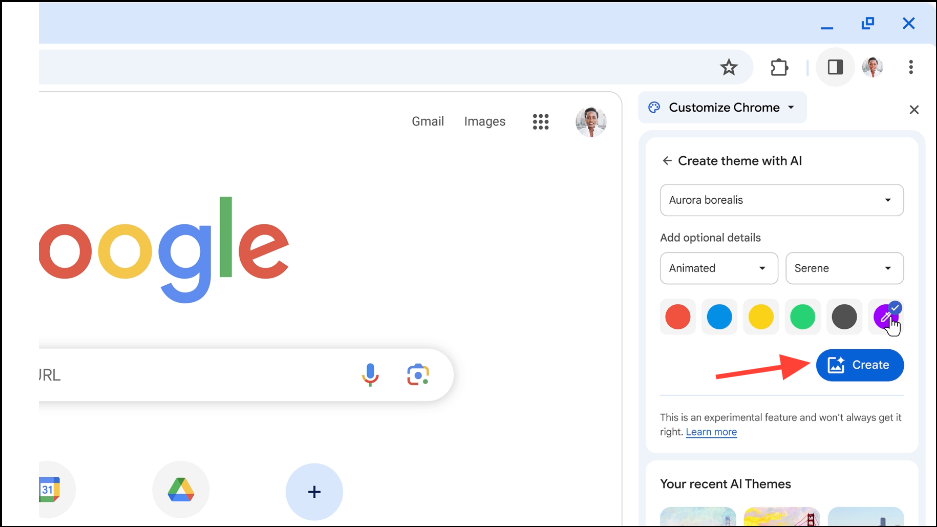
Task: Pick the green color swatch
Action: [803, 317]
